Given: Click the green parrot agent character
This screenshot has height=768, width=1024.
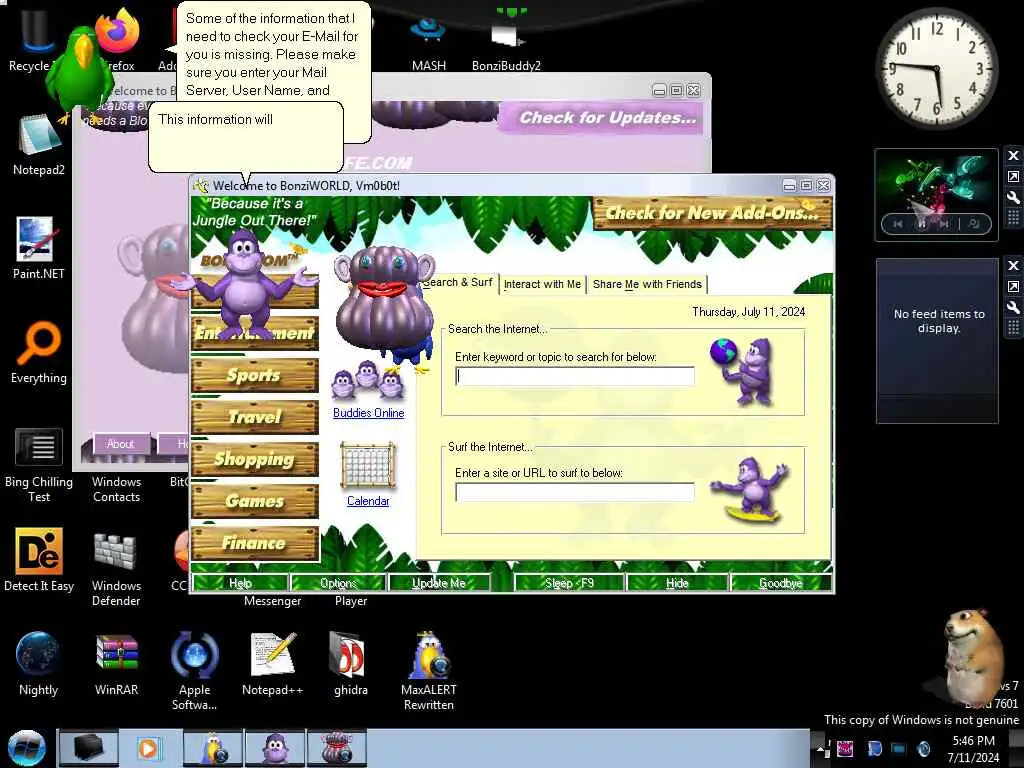Looking at the screenshot, I should pos(81,73).
